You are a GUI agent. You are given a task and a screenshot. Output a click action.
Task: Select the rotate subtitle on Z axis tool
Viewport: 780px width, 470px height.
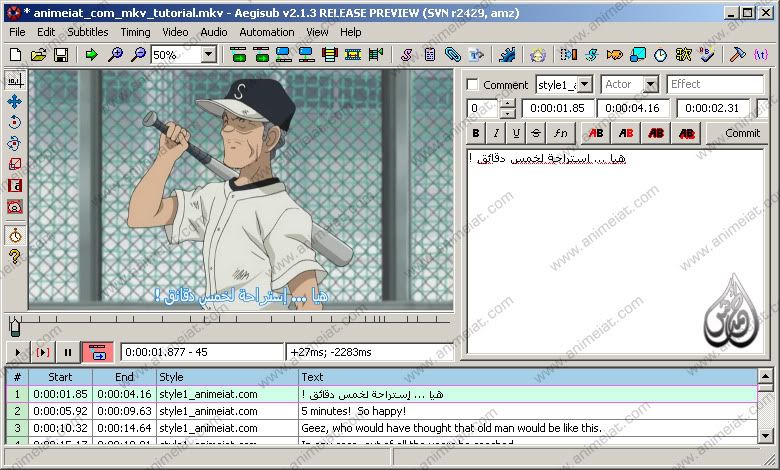[x=15, y=122]
